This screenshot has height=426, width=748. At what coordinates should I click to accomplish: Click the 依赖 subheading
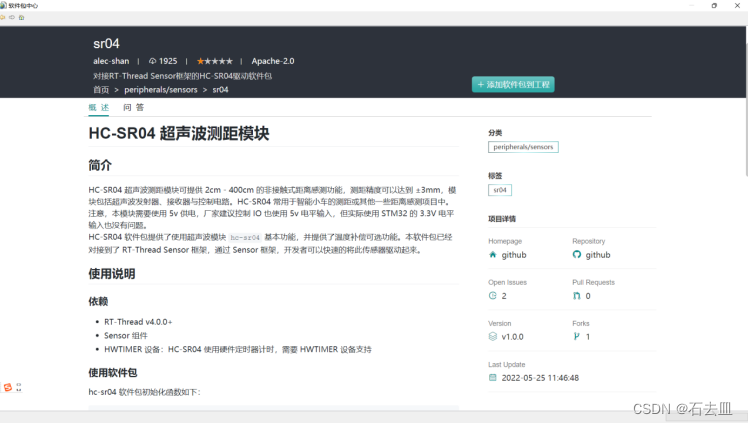coord(98,301)
